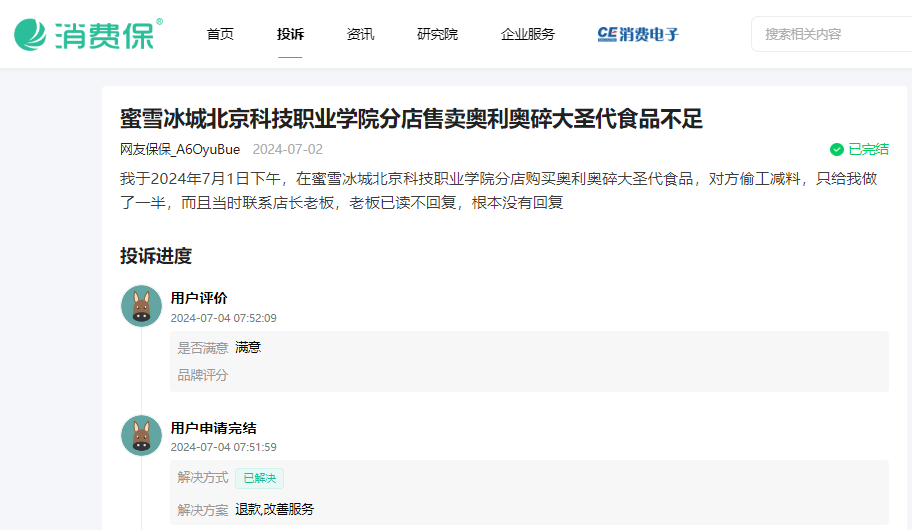Open the CE消费电子 link
912x530 pixels.
pyautogui.click(x=638, y=34)
